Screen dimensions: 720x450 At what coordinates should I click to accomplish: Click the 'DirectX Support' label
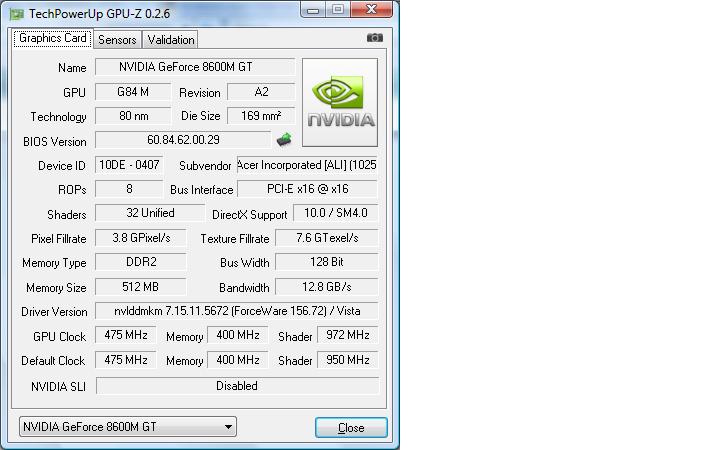tap(249, 215)
